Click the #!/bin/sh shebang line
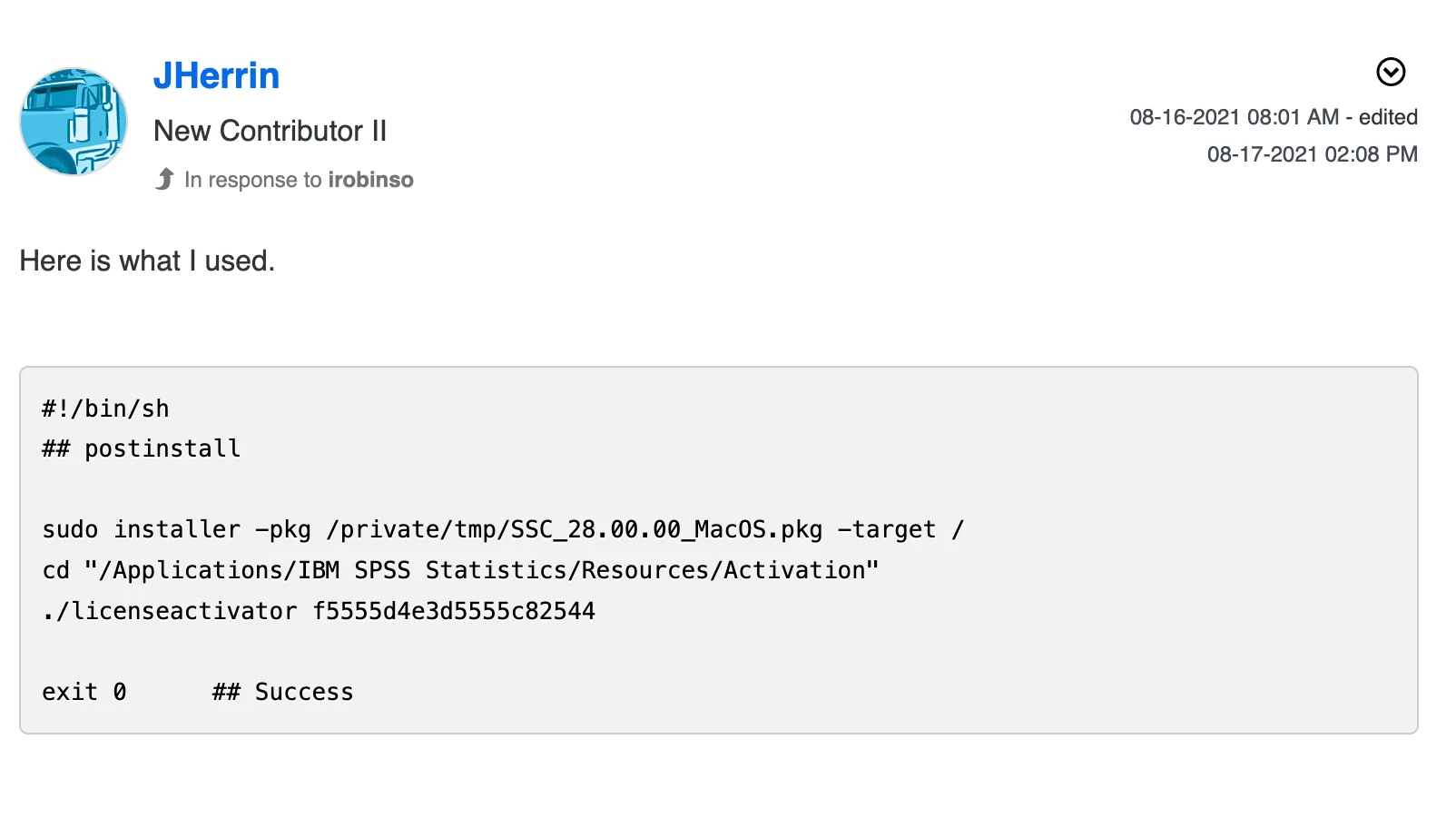This screenshot has height=828, width=1456. click(105, 409)
